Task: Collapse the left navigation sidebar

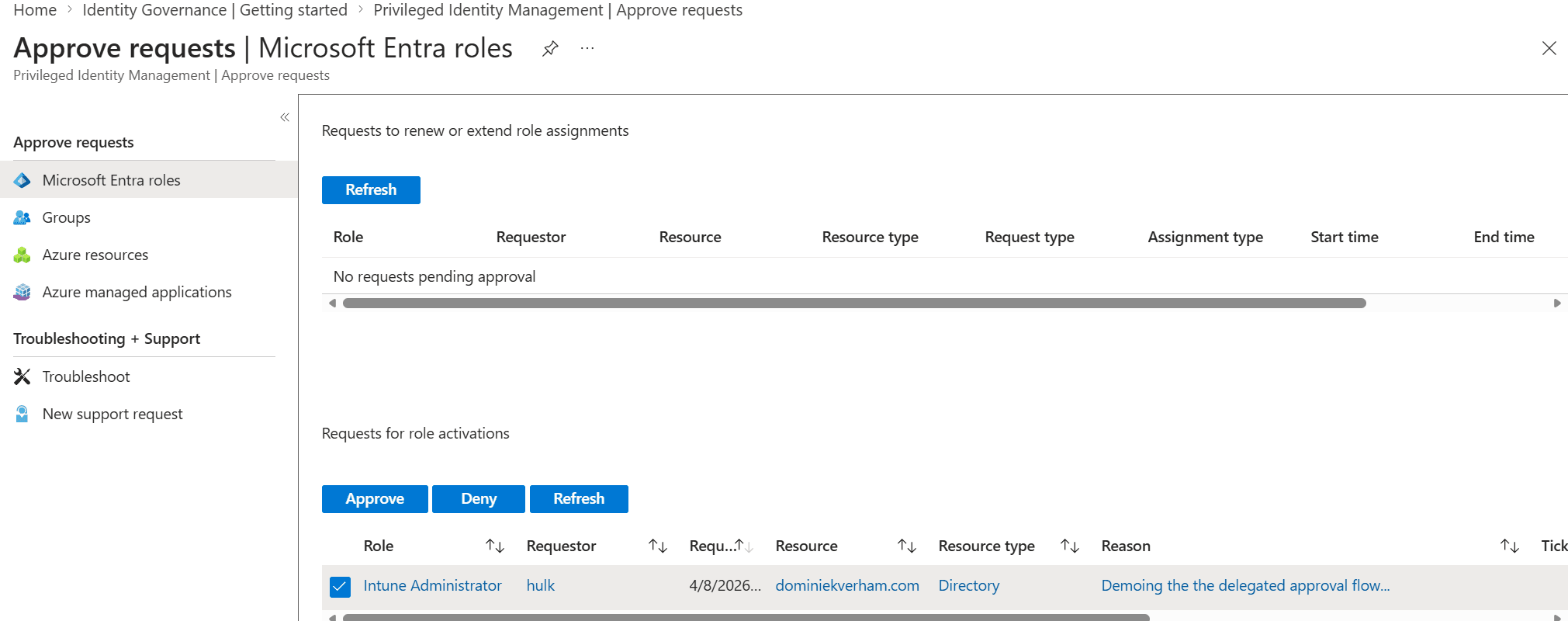Action: (x=285, y=117)
